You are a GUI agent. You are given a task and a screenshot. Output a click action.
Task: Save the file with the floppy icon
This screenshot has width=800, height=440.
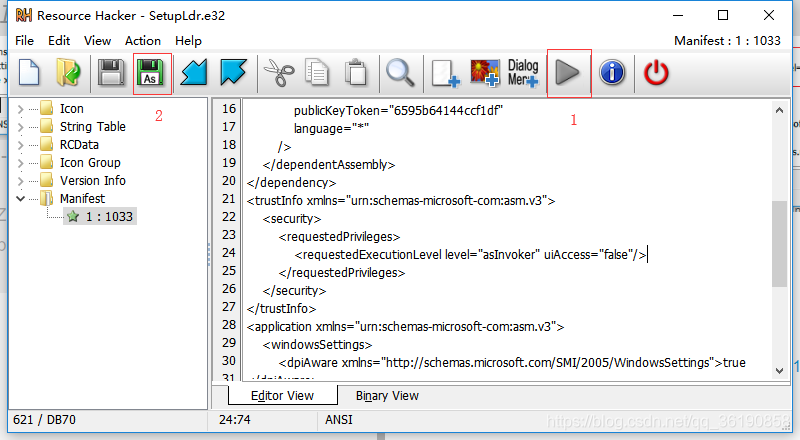pyautogui.click(x=111, y=72)
